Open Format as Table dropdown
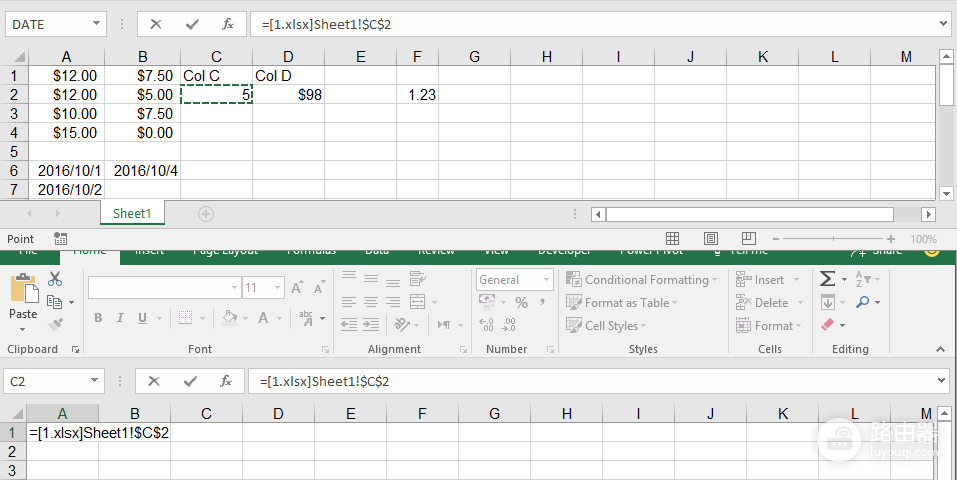 coord(621,302)
